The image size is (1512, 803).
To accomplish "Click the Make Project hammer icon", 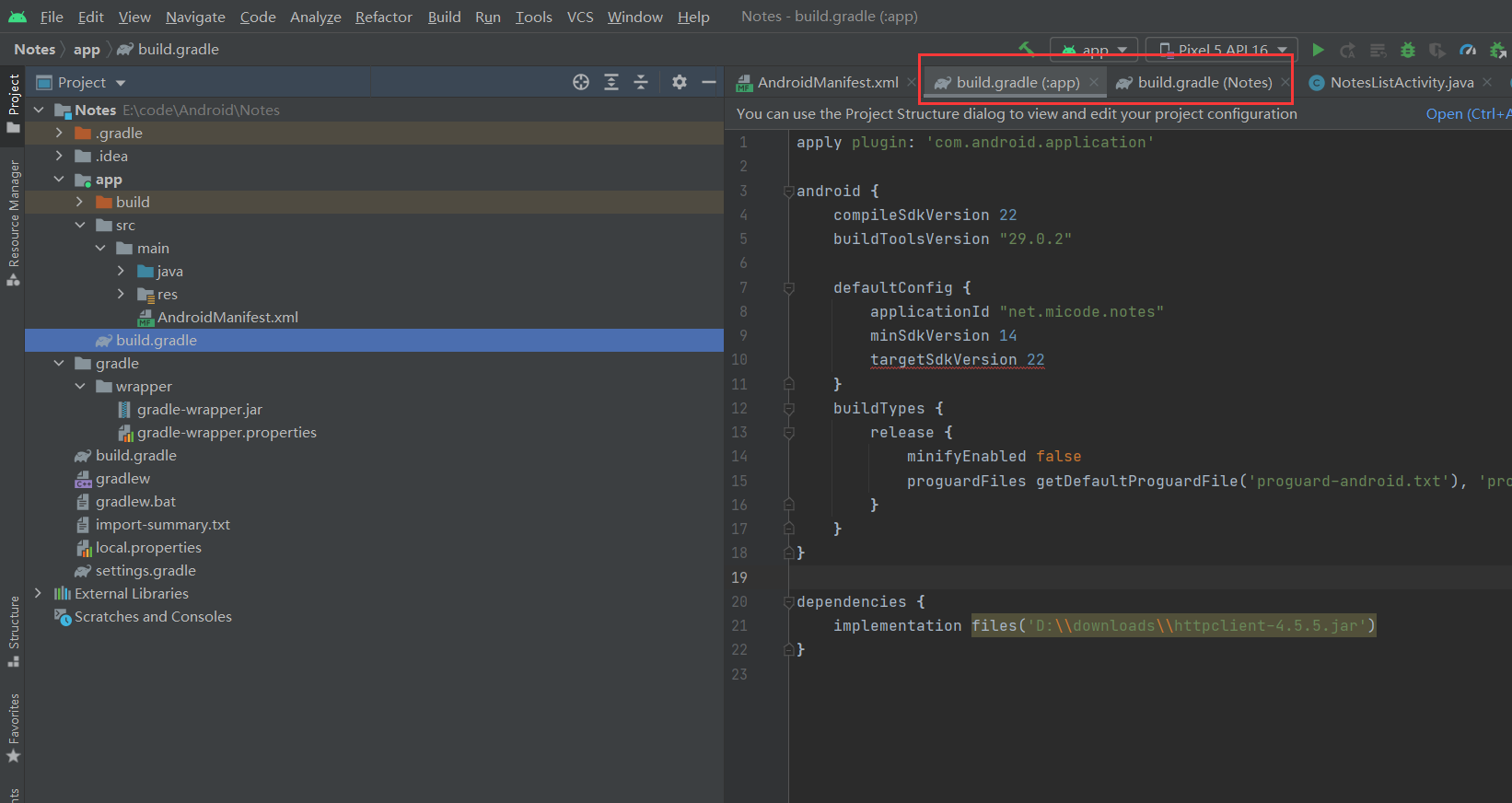I will (1026, 49).
